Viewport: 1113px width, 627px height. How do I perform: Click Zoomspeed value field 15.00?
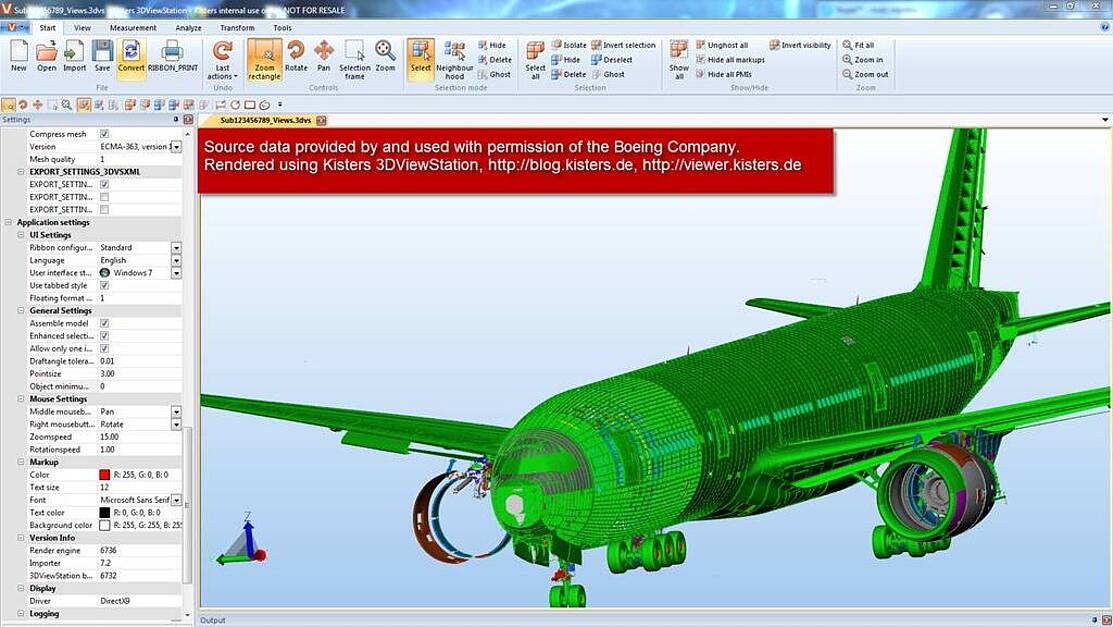pos(140,437)
